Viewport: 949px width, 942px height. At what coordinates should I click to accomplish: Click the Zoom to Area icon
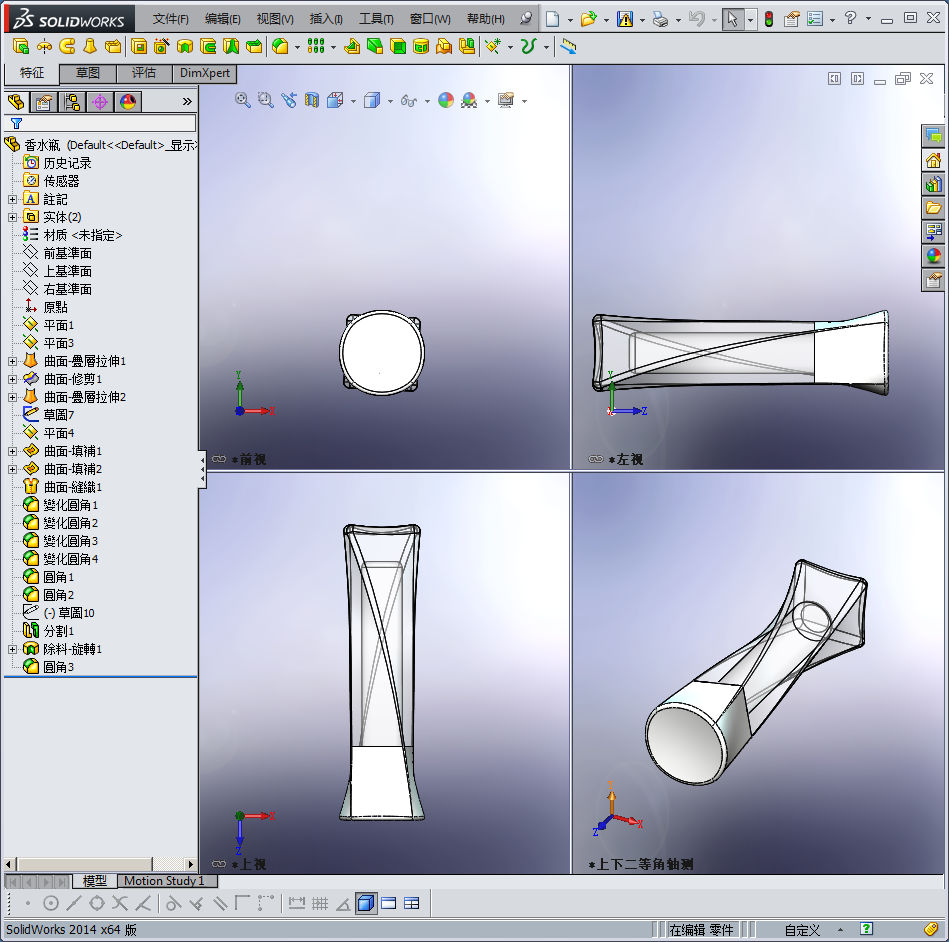(266, 100)
